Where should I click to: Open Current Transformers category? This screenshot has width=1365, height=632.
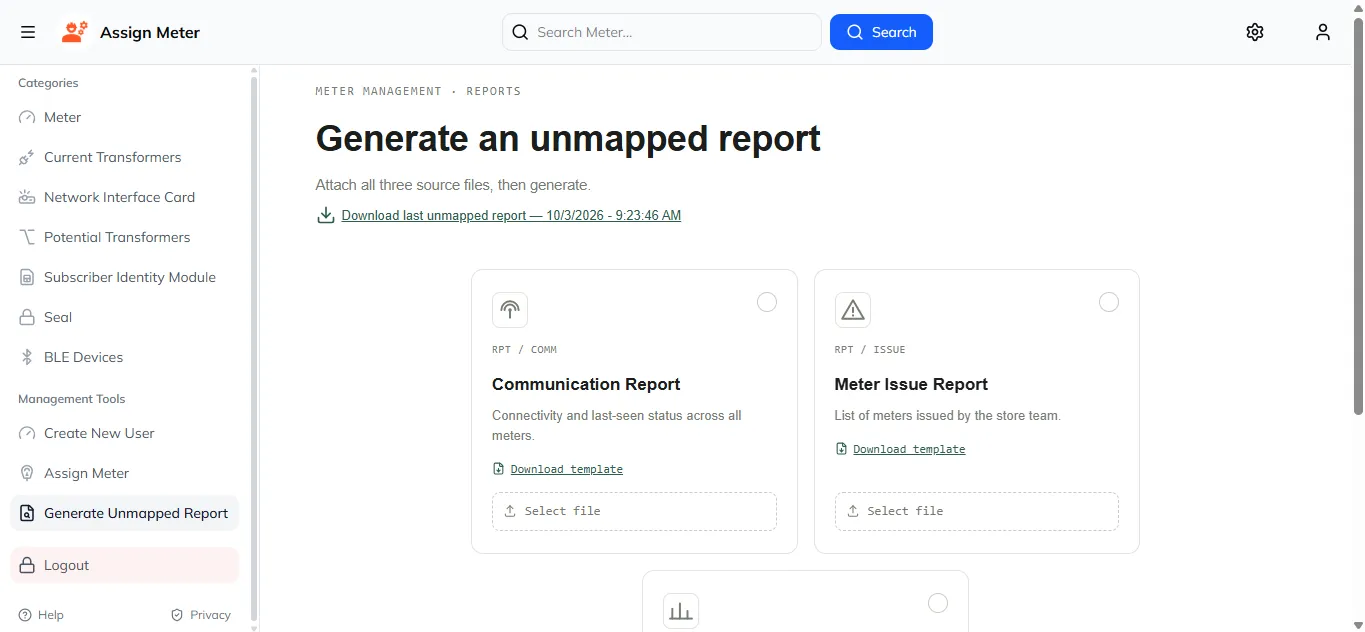point(125,157)
